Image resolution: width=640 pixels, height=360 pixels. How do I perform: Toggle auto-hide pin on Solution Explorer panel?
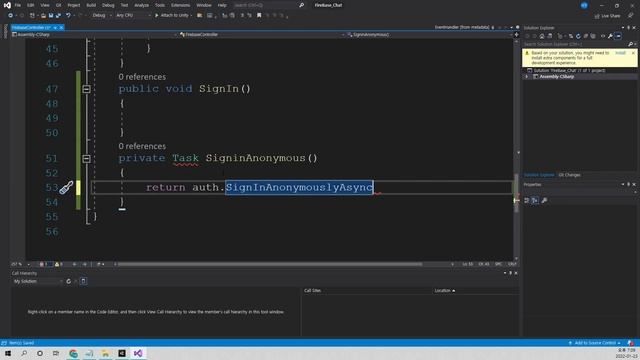pyautogui.click(x=629, y=28)
